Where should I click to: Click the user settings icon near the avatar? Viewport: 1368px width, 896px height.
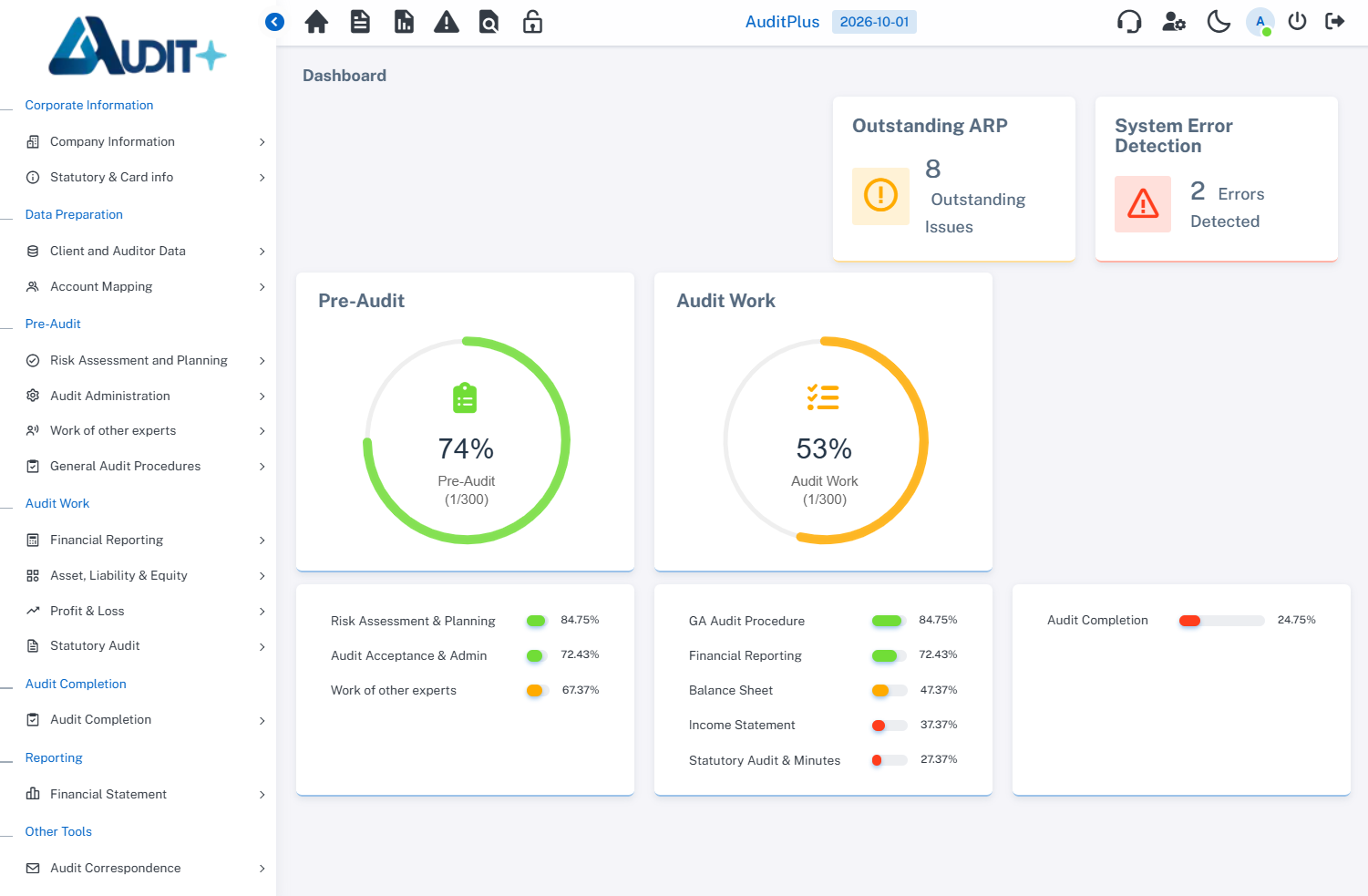click(x=1174, y=21)
